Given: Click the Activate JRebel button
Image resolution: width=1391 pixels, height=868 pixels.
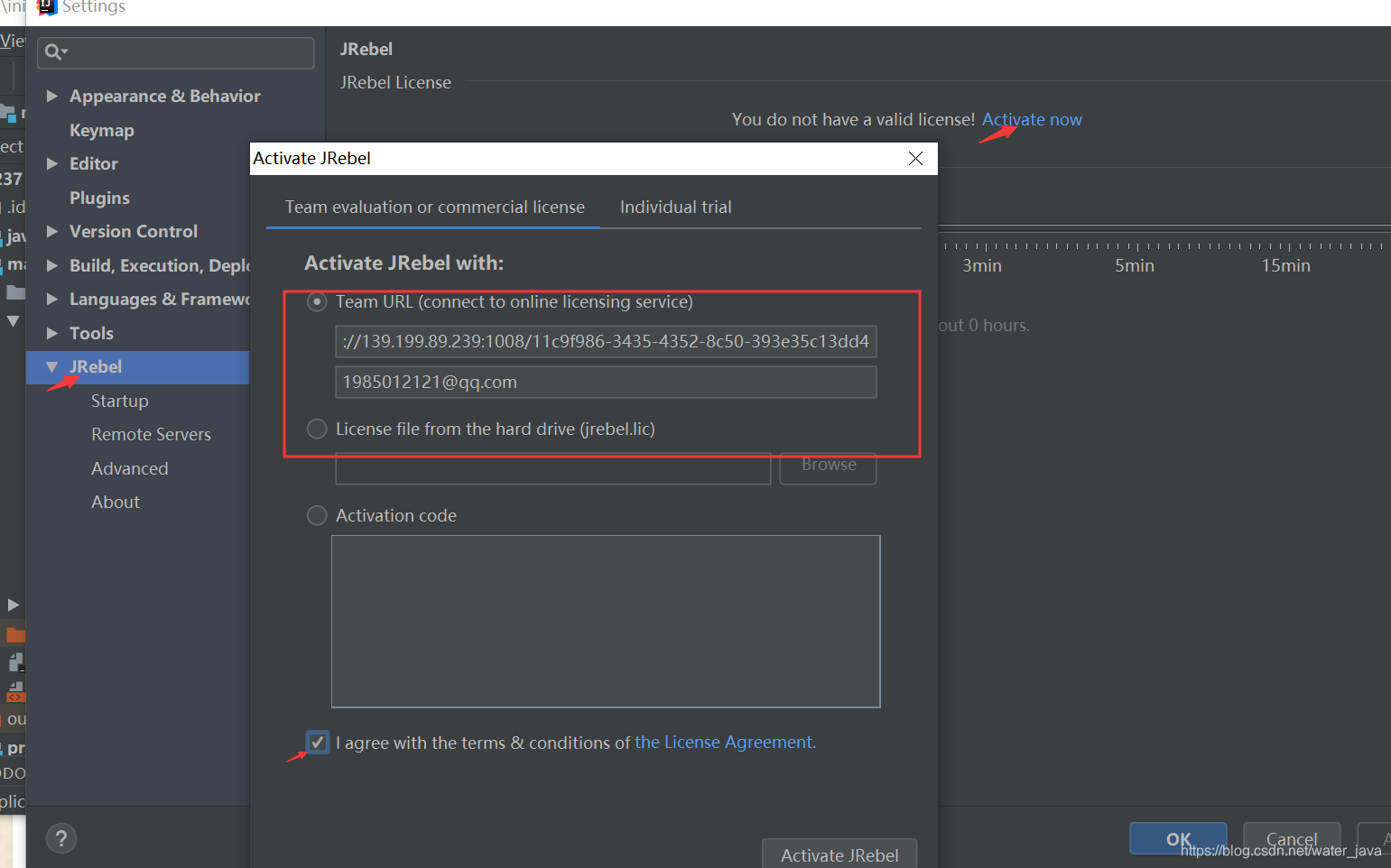Looking at the screenshot, I should point(839,854).
